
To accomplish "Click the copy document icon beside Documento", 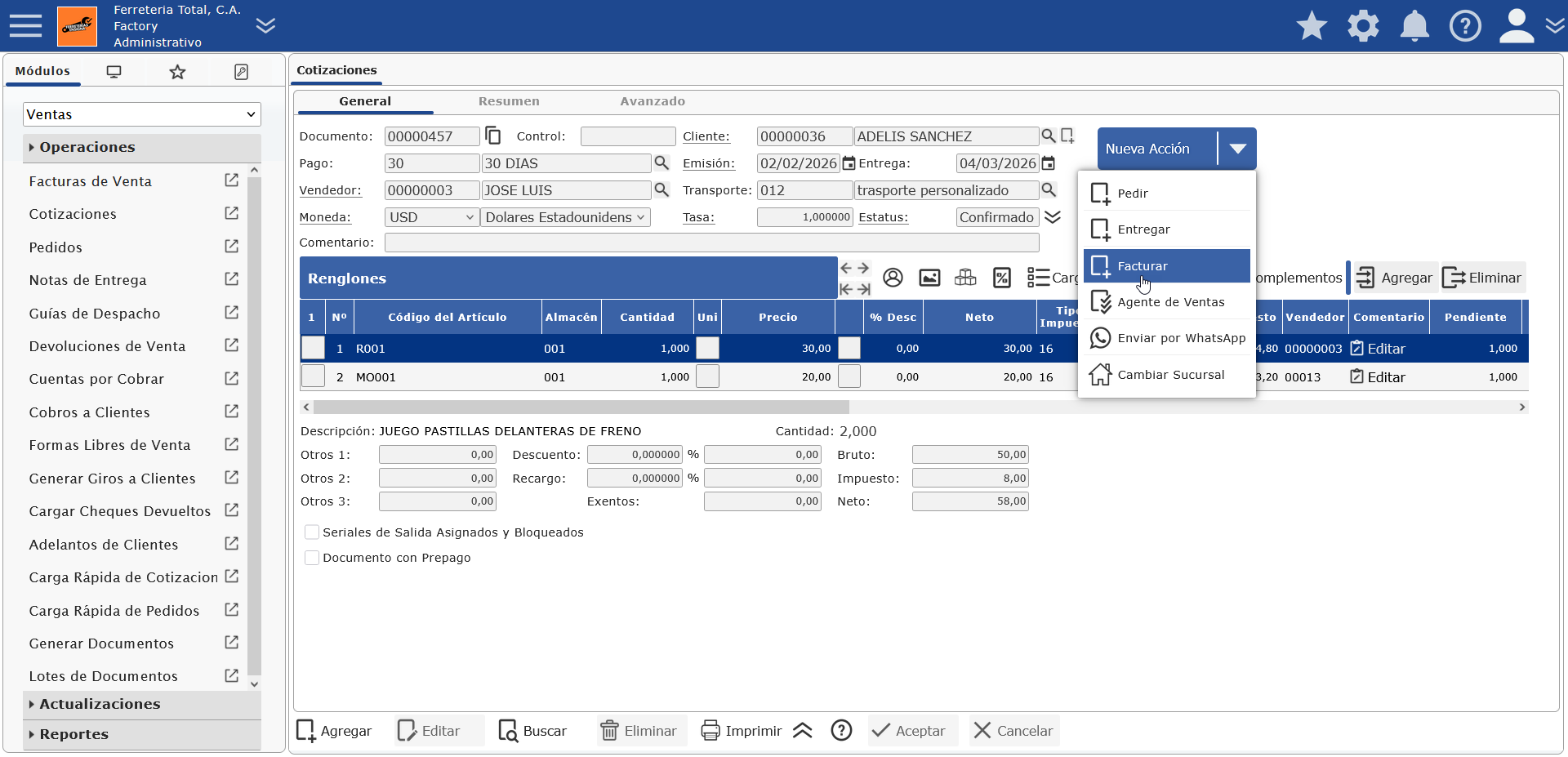I will tap(493, 136).
